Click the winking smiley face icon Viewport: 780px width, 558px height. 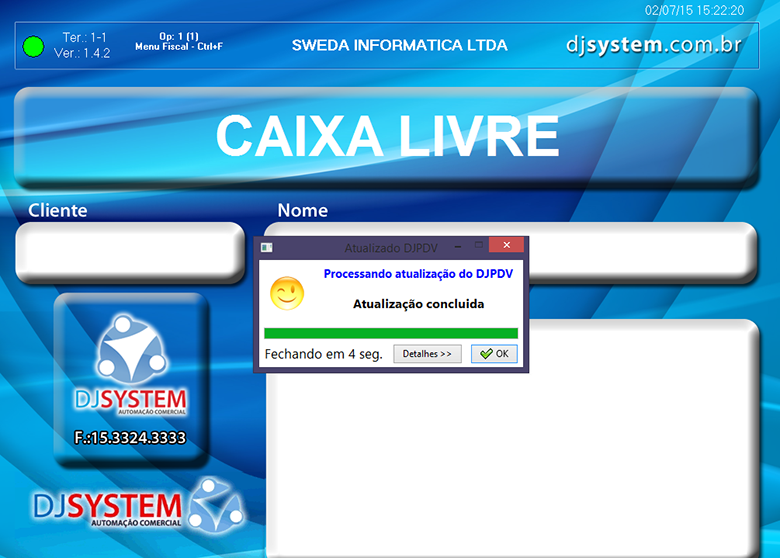(286, 293)
